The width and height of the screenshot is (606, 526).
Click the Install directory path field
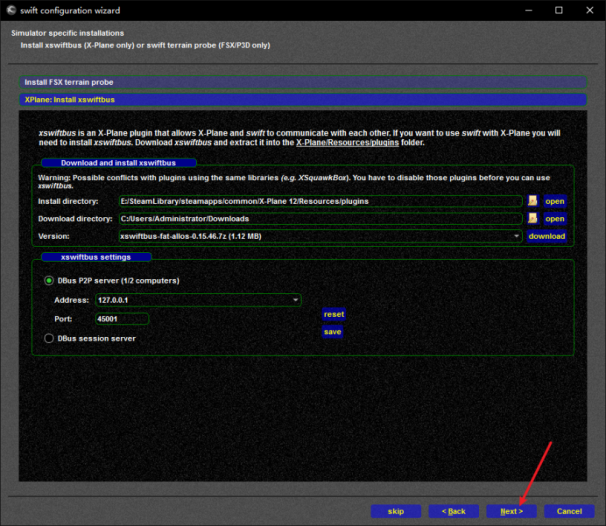pyautogui.click(x=320, y=201)
